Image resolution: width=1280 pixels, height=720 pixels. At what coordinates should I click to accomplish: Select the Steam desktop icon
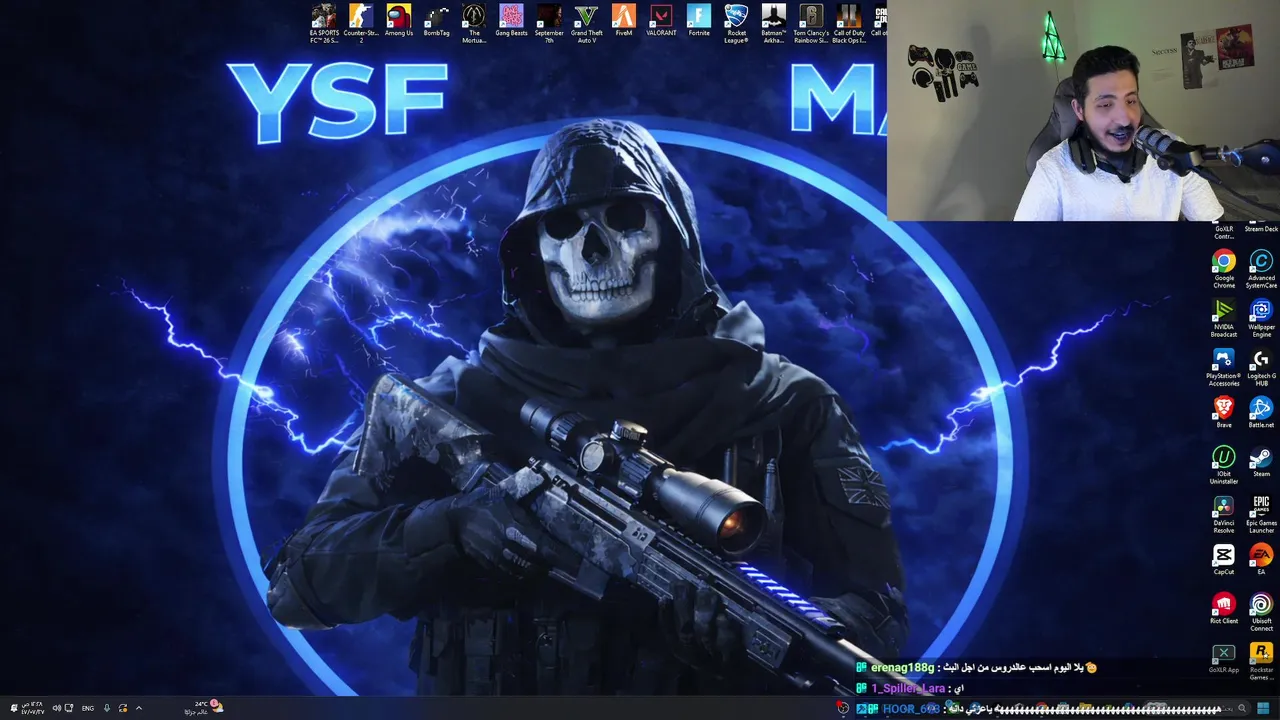pos(1261,462)
